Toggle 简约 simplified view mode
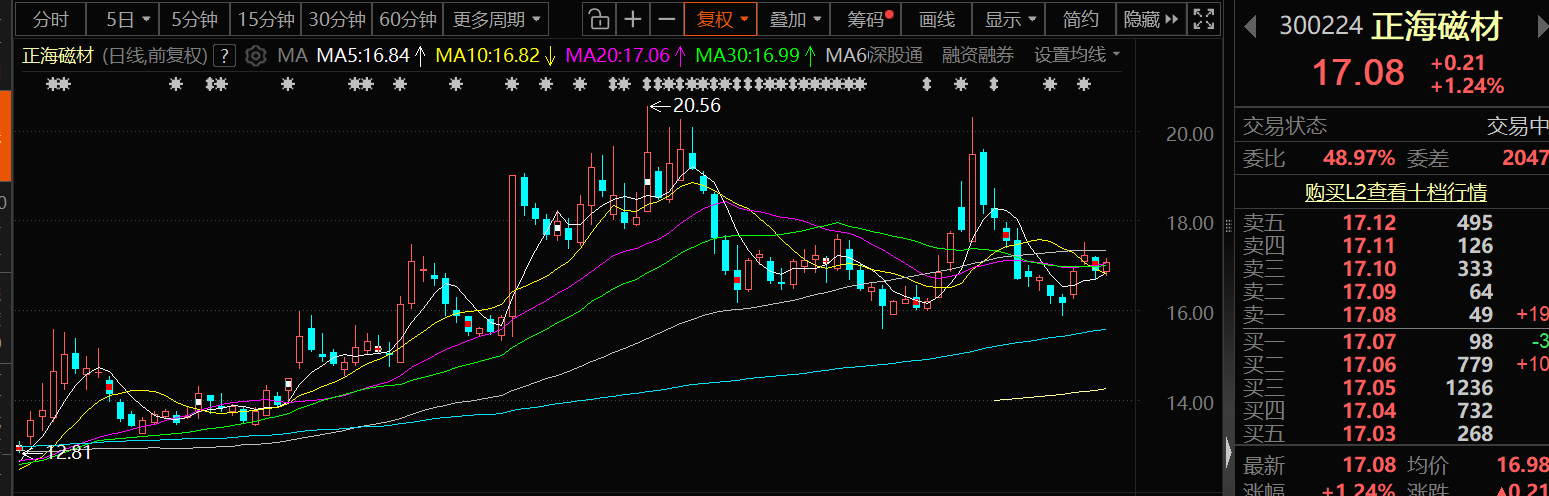 (1080, 19)
